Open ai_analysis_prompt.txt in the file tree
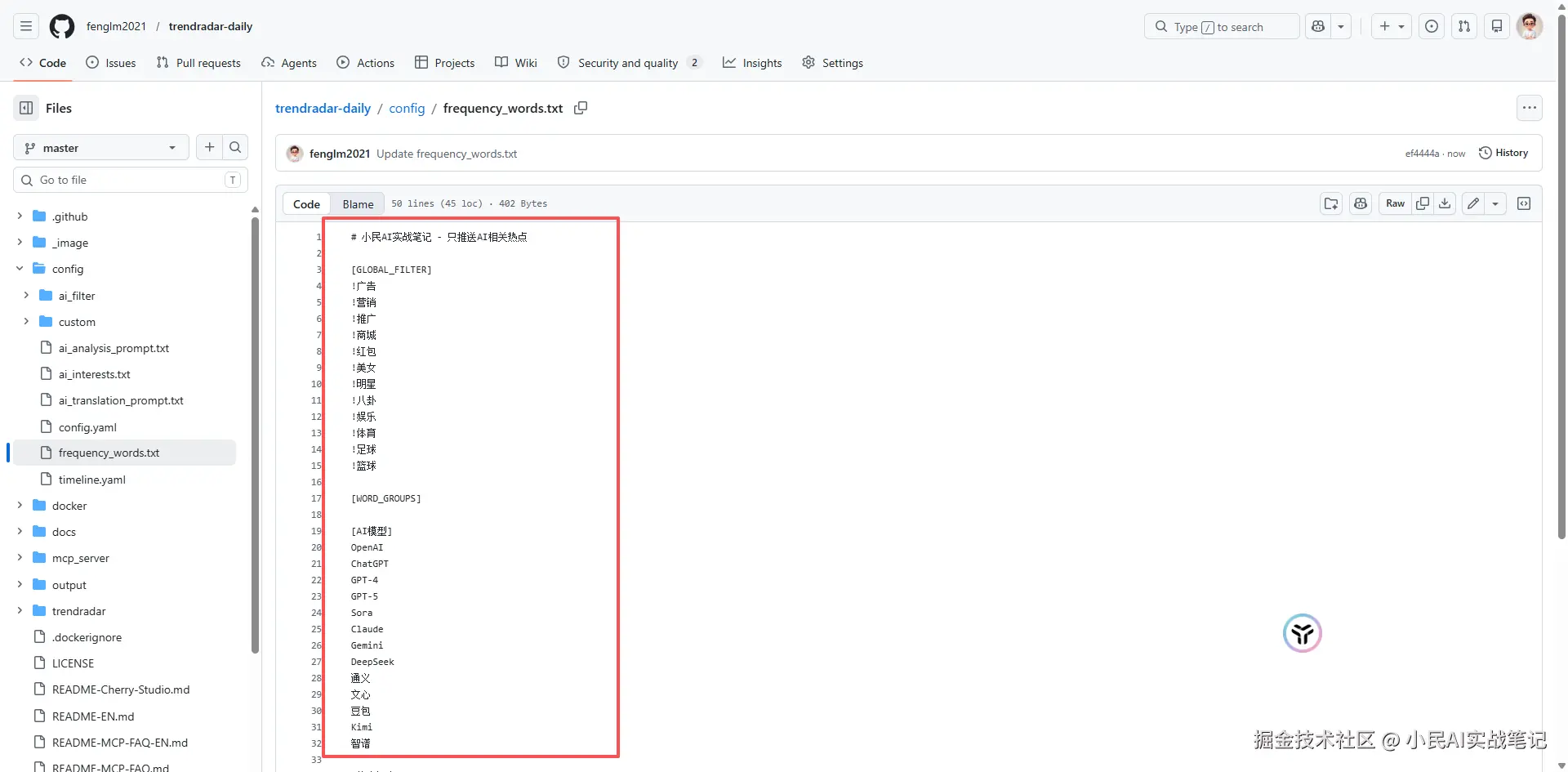Screen dimensions: 1568x772 coord(114,348)
